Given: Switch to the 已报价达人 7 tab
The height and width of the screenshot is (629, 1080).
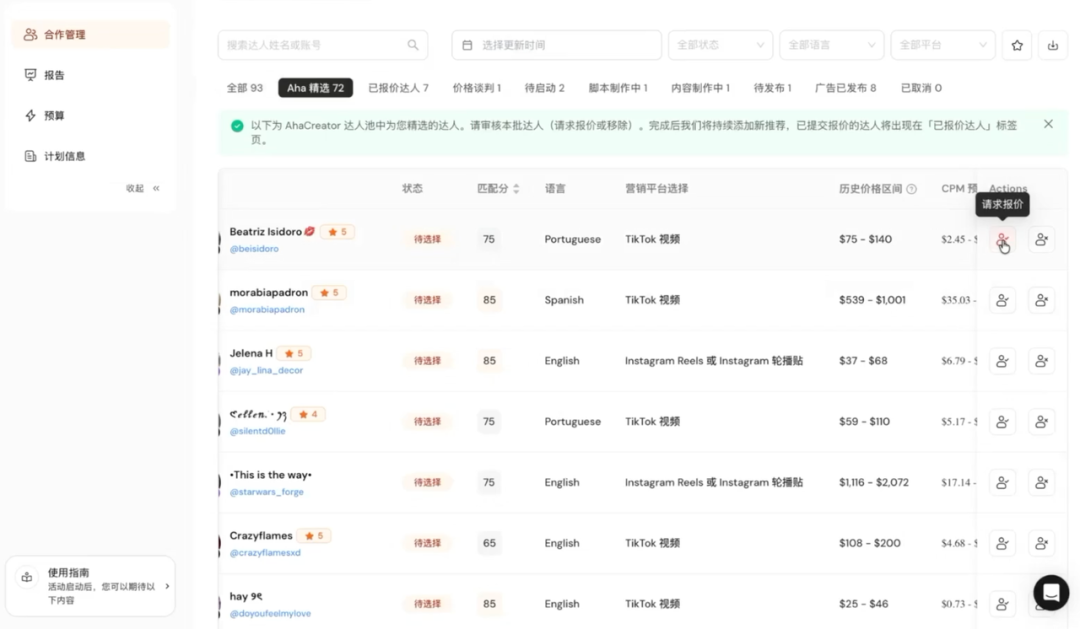Looking at the screenshot, I should coord(398,88).
